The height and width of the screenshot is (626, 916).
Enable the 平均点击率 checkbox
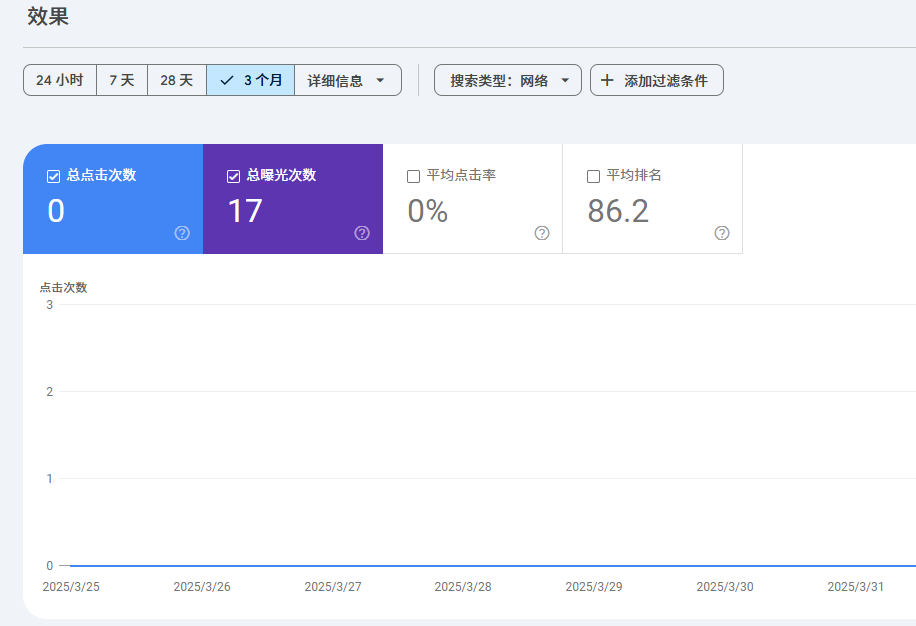point(414,176)
